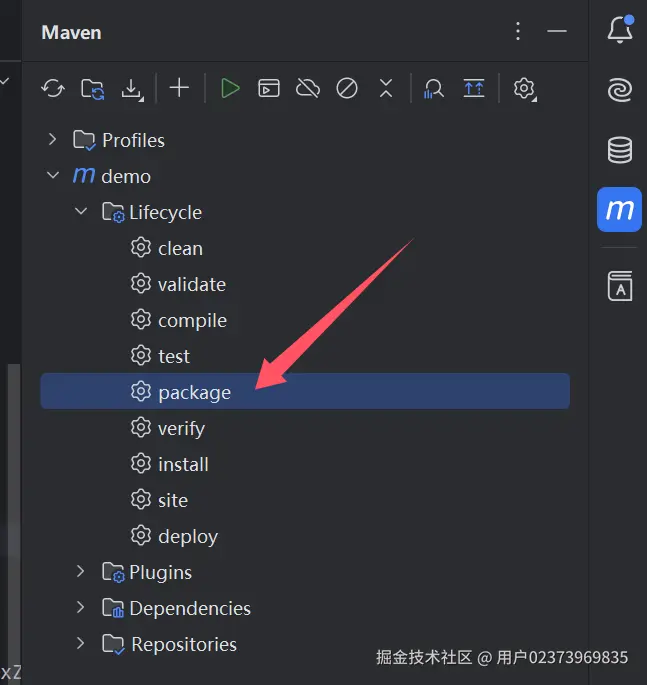The width and height of the screenshot is (647, 685).
Task: Click the Lifecycle folder label
Action: click(x=166, y=213)
